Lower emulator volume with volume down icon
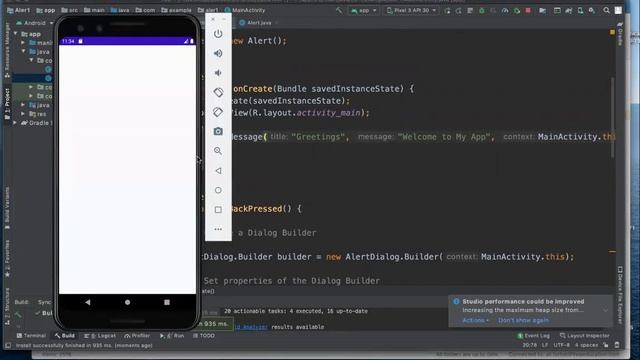 (218, 73)
